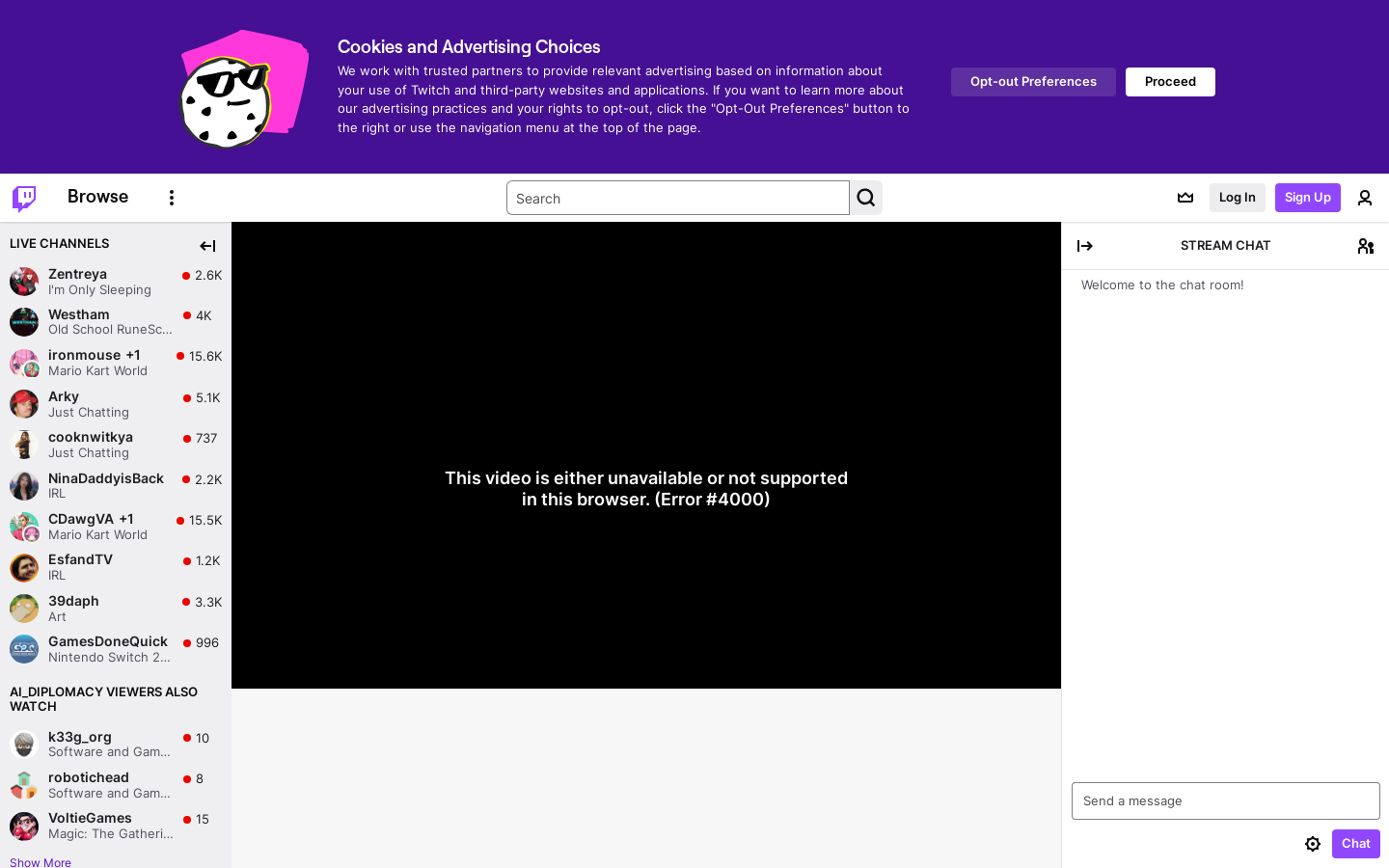This screenshot has height=868, width=1389.
Task: Click CDawgVA channel avatar
Action: pyautogui.click(x=24, y=527)
